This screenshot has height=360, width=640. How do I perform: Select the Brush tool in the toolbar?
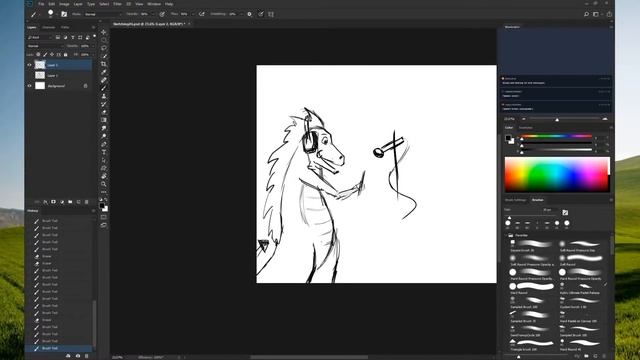pyautogui.click(x=104, y=88)
